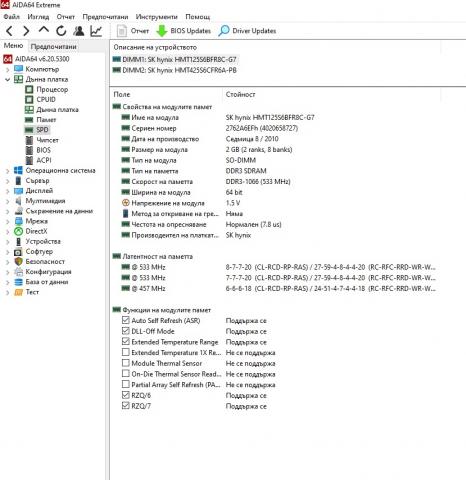
Task: Toggle the Partial Array Self Refresh checkbox
Action: tap(125, 384)
